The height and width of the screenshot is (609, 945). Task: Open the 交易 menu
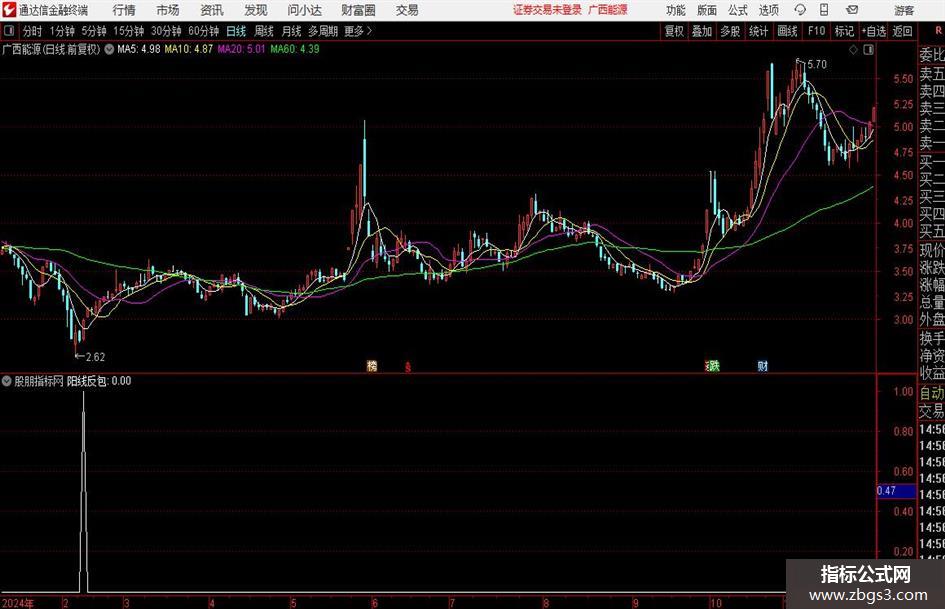coord(407,10)
